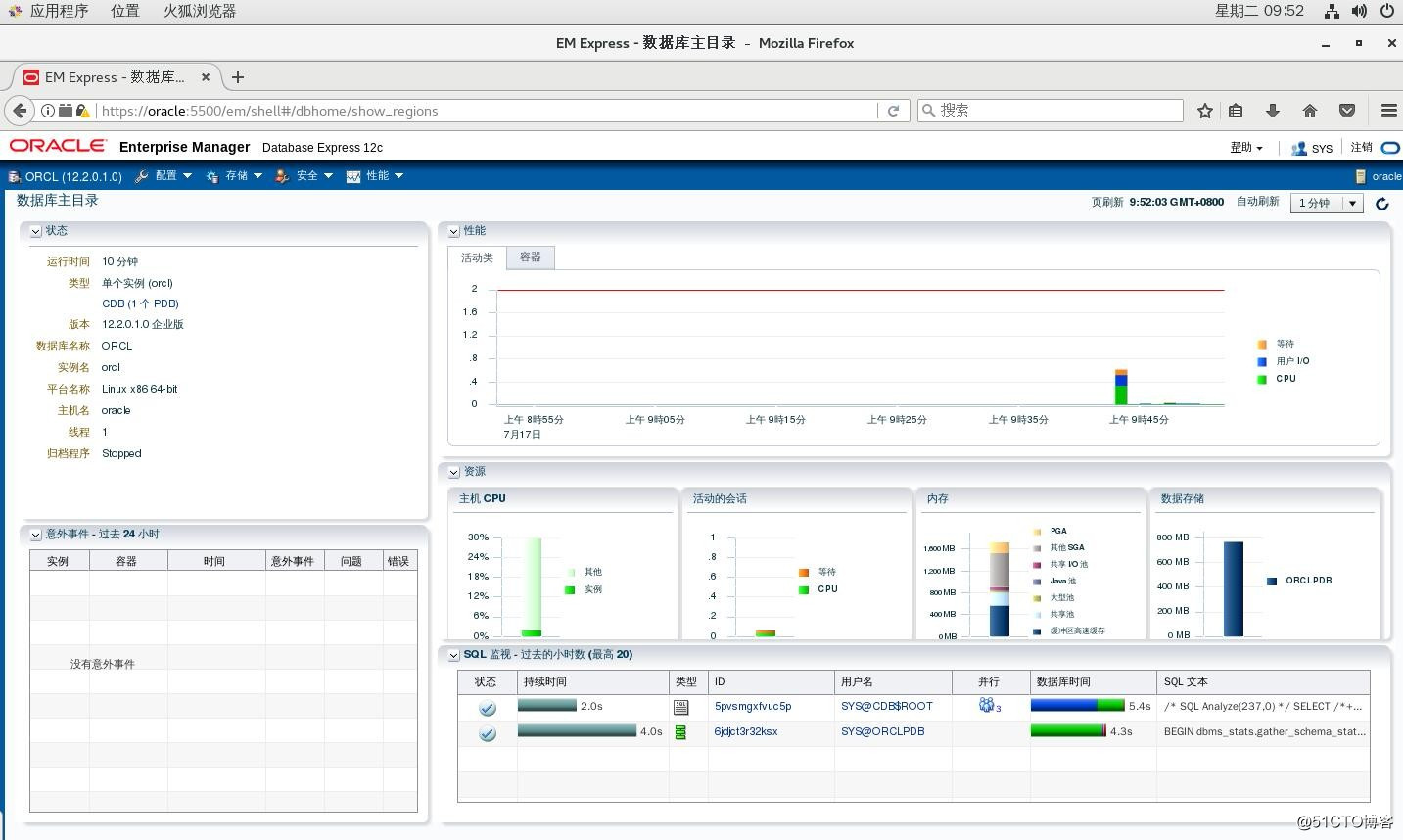The image size is (1403, 840).
Task: Click the power icon in the top bar
Action: 1386,11
